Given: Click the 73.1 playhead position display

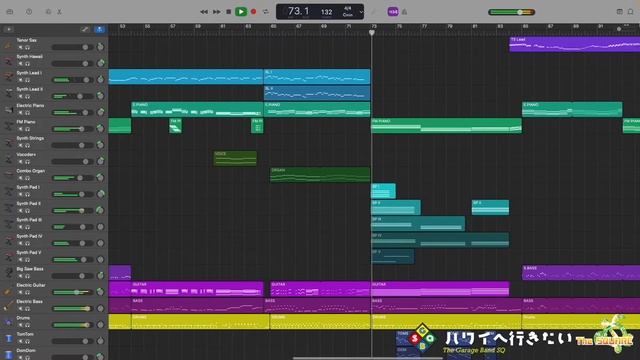Looking at the screenshot, I should click(x=299, y=11).
